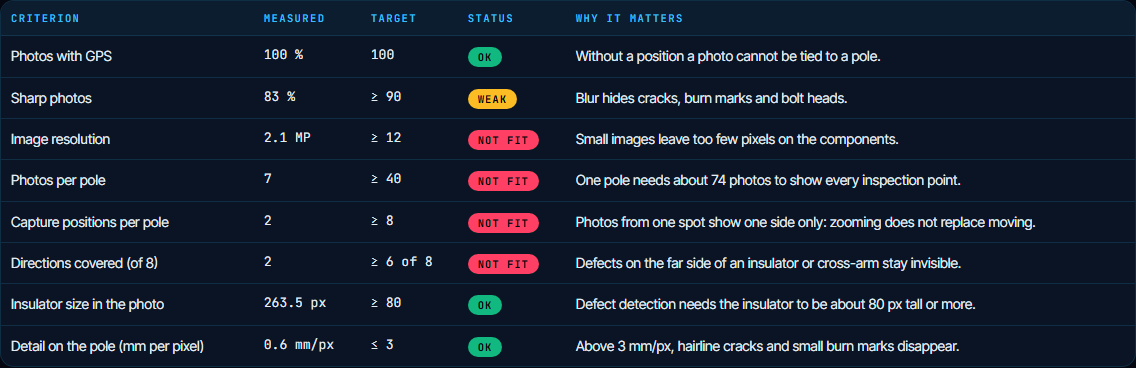This screenshot has height=368, width=1136.
Task: Select the 'Image resolution' criterion
Action: (61, 140)
